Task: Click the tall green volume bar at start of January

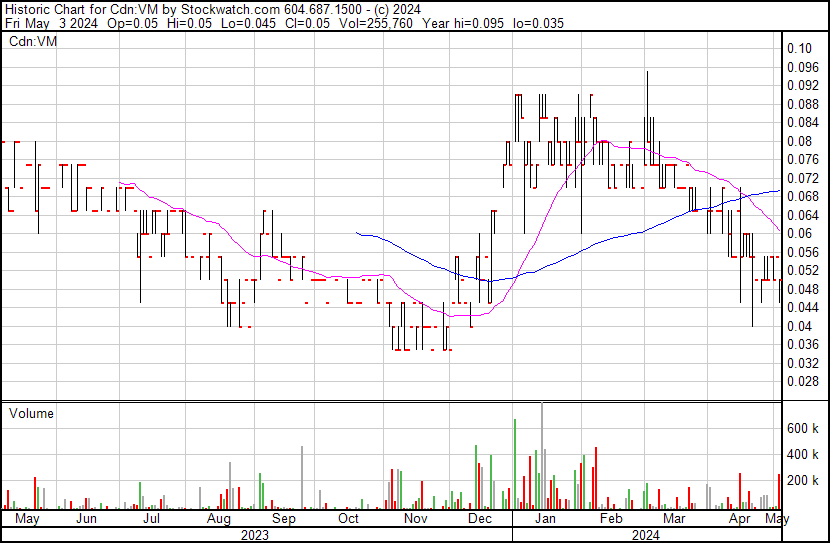Action: (515, 464)
